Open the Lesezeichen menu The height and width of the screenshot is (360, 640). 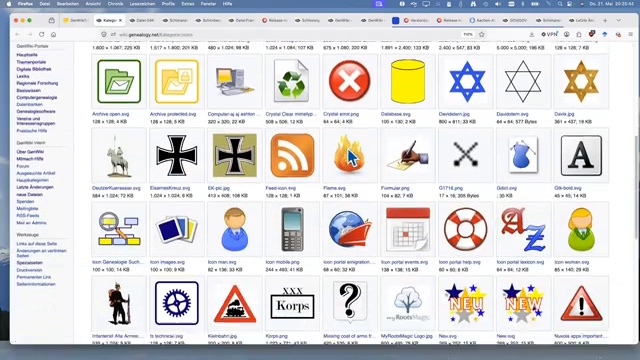click(x=142, y=4)
